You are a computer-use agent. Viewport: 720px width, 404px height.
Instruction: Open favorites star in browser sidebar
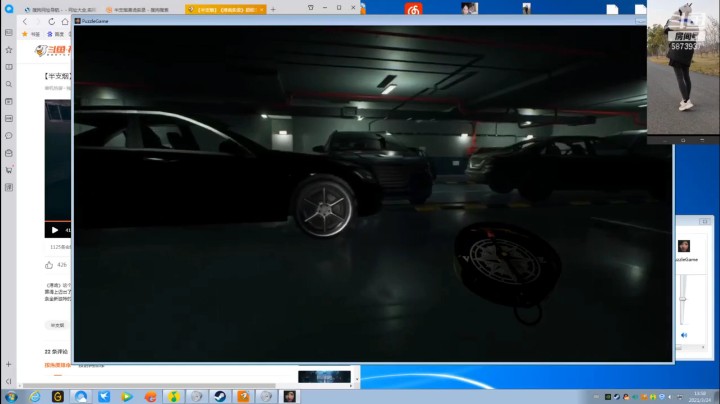(9, 50)
